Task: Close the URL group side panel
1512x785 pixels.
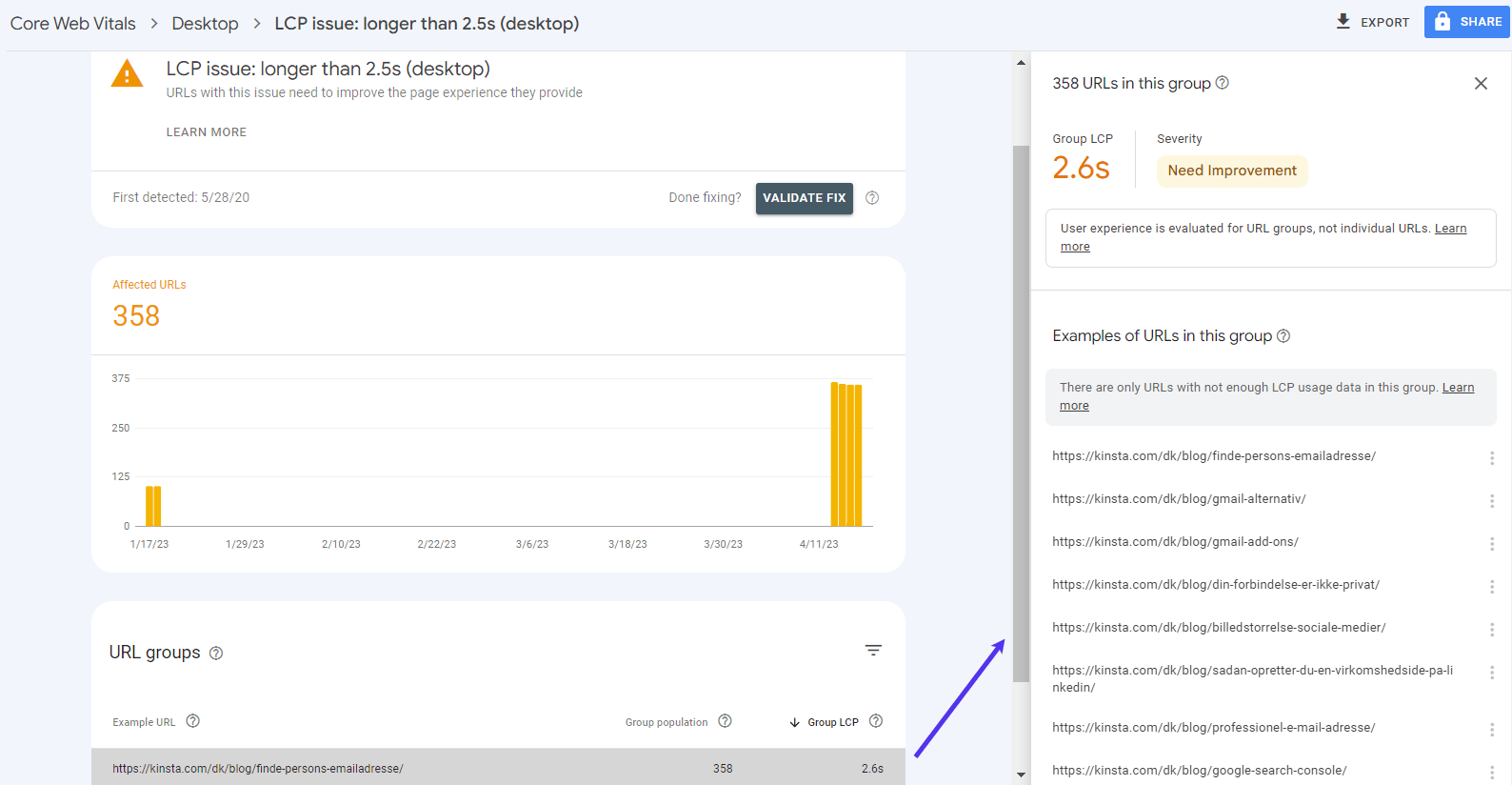Action: point(1481,84)
